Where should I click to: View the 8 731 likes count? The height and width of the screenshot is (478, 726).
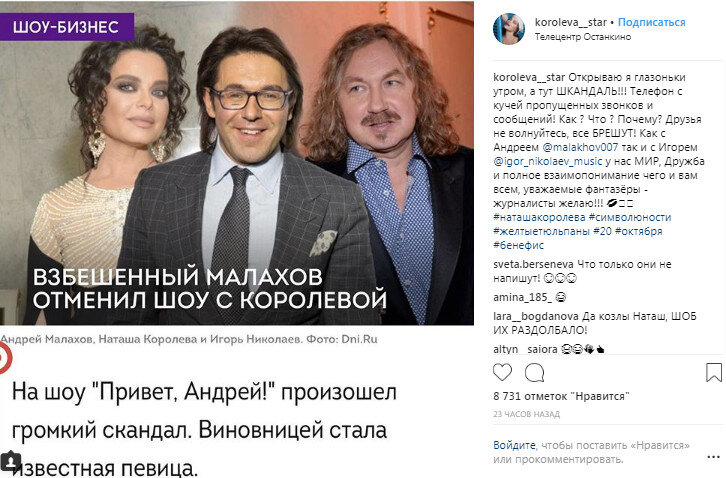click(561, 396)
